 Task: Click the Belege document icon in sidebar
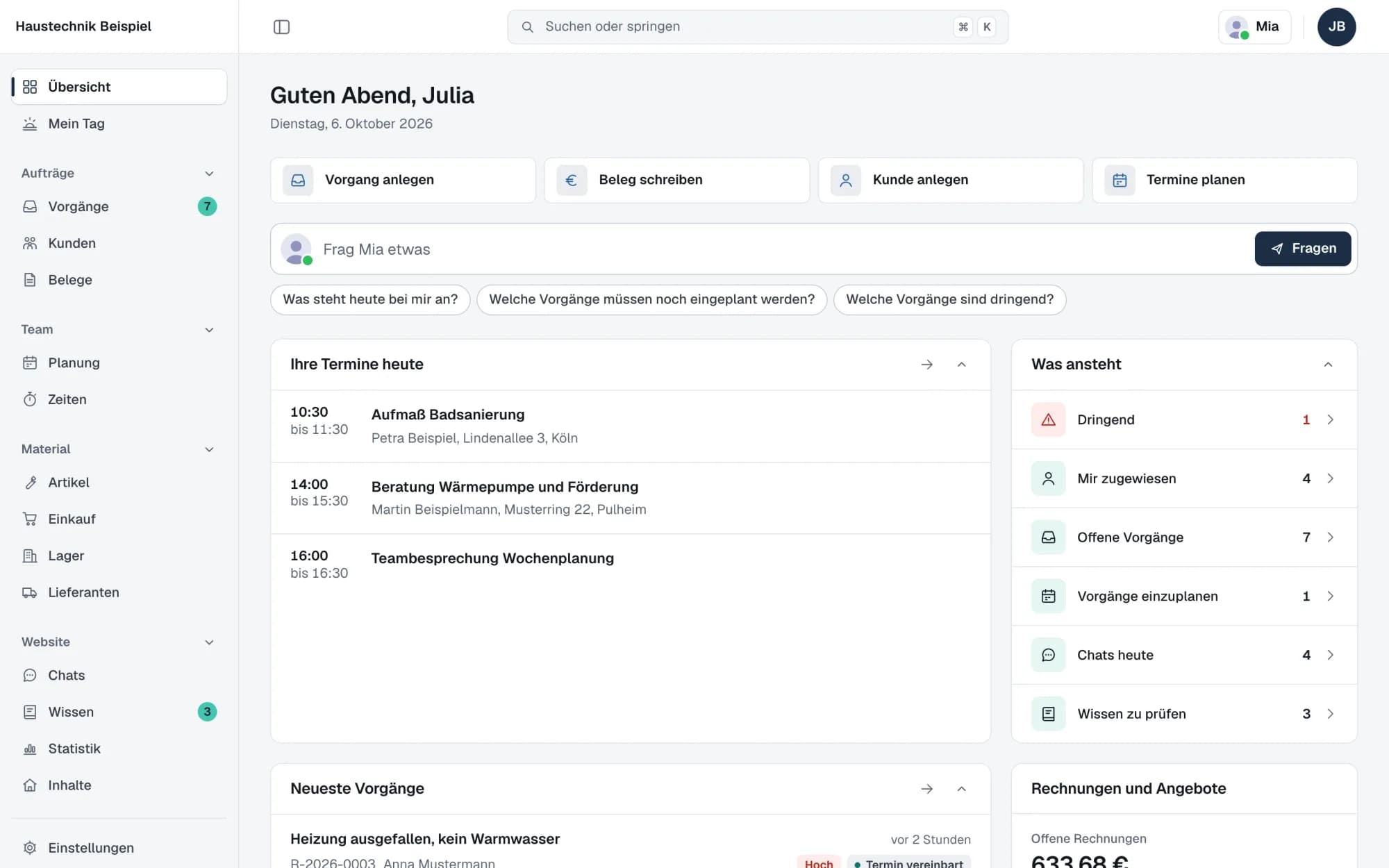point(30,280)
